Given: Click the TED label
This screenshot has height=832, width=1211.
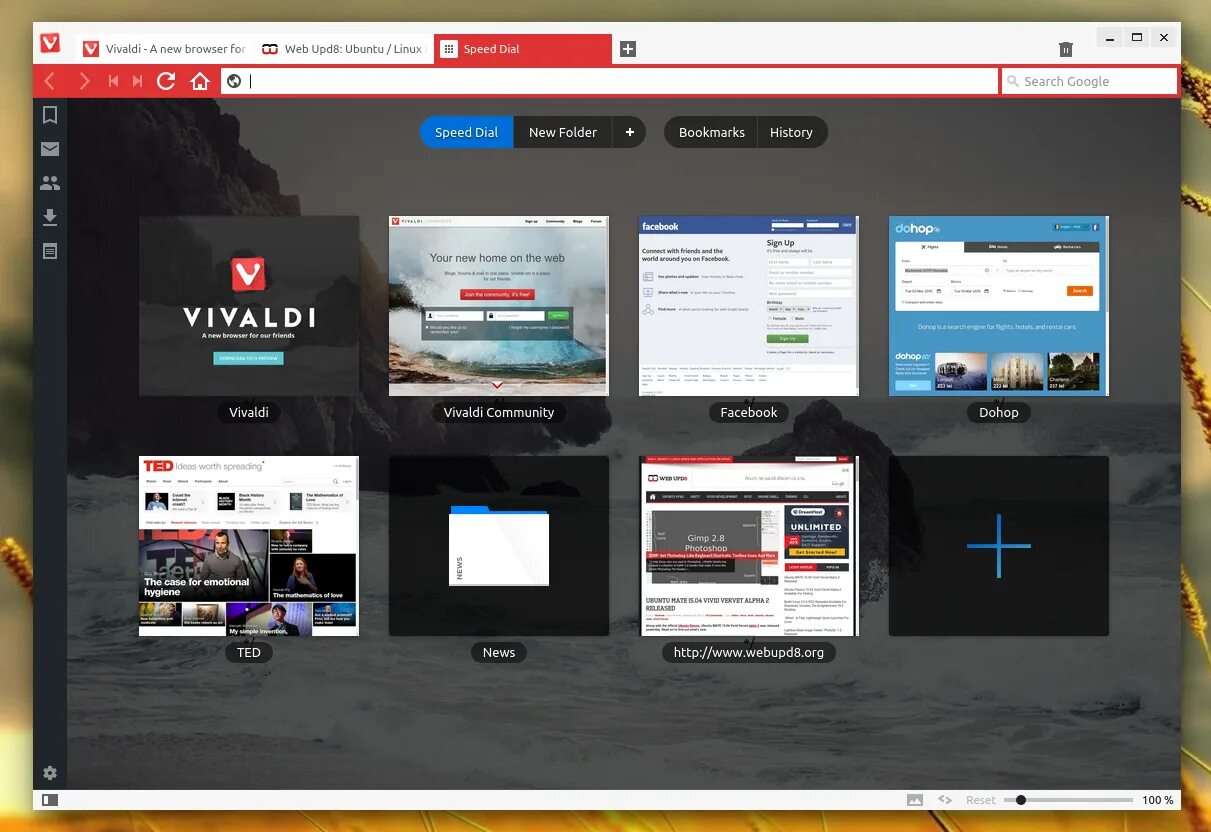Looking at the screenshot, I should click(249, 652).
